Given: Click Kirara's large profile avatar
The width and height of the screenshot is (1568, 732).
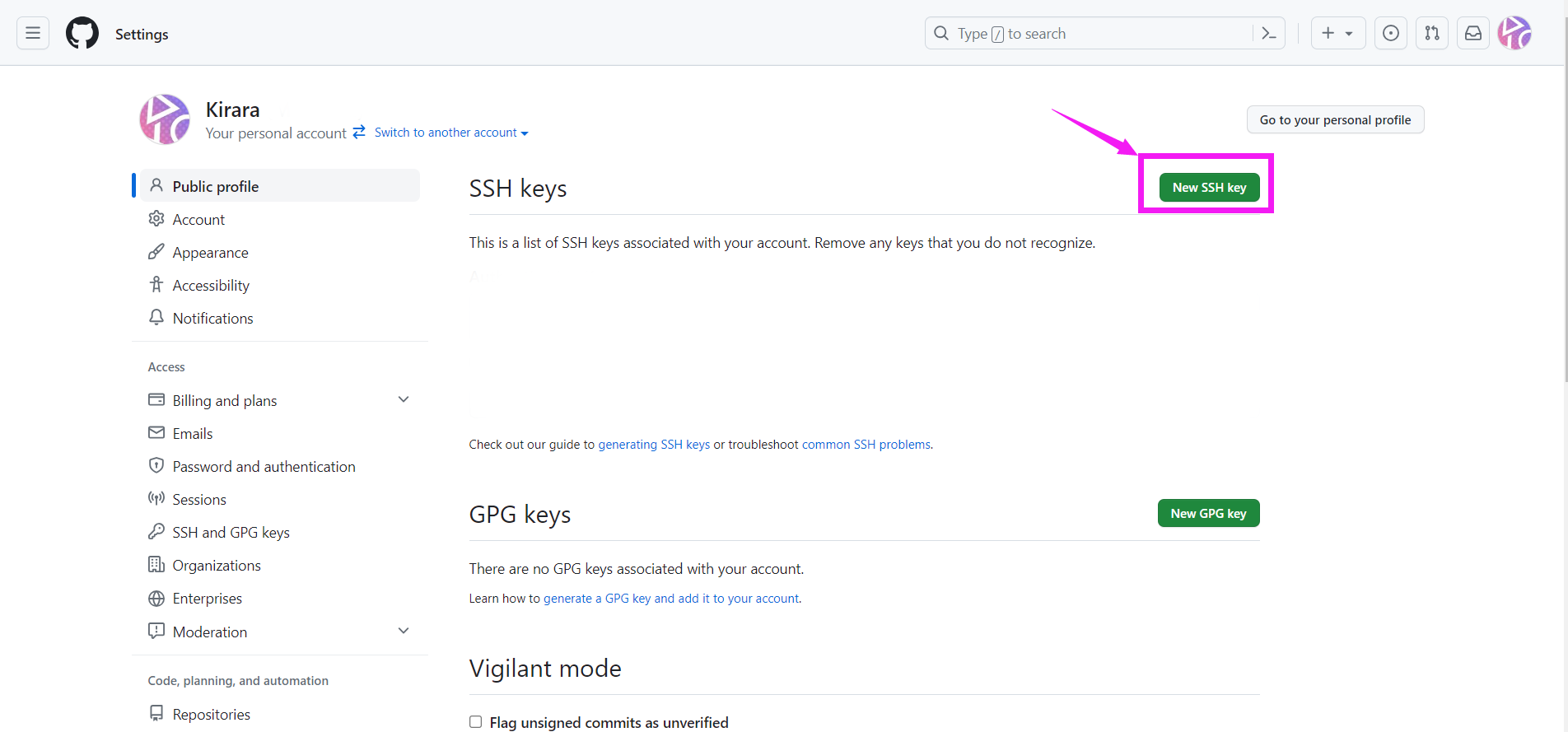Looking at the screenshot, I should [x=165, y=119].
